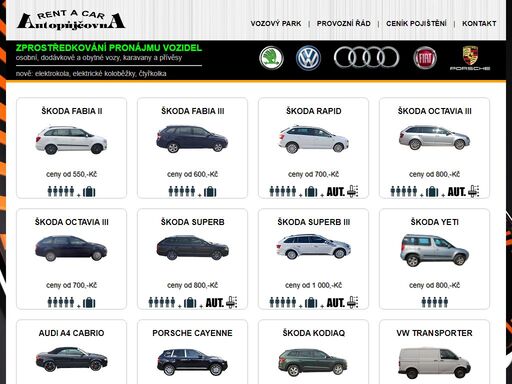This screenshot has width=512, height=384.
Task: Click text 'nově: elektrokola, elektrické koloběžky, čtyřkolka'
Action: (x=91, y=74)
